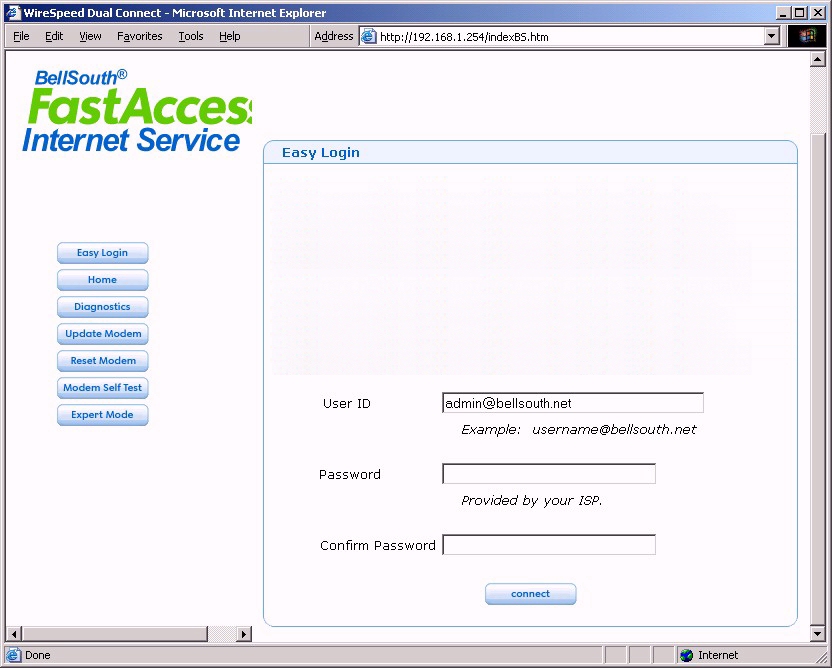Click the BellSouth FastAccess logo
832x668 pixels.
[x=136, y=111]
